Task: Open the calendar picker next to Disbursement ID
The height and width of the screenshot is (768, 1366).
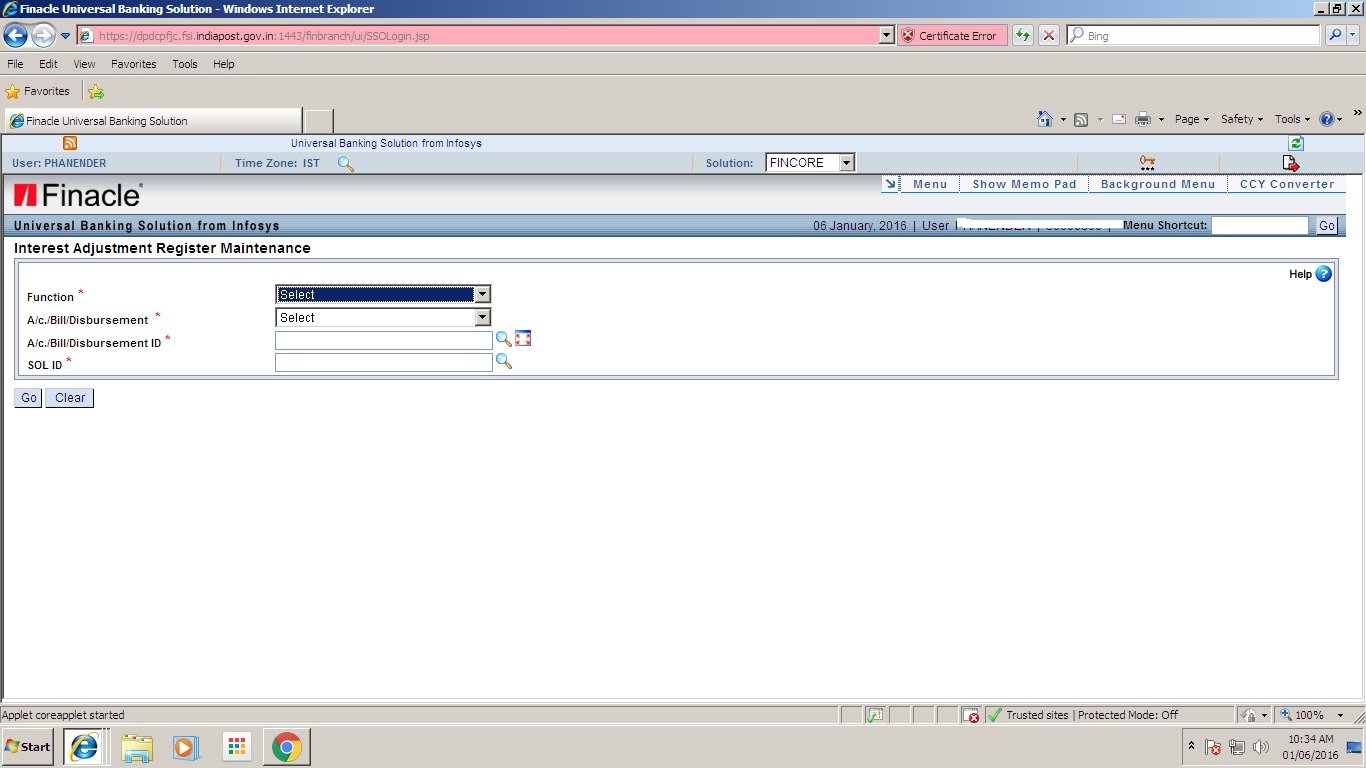Action: pyautogui.click(x=523, y=338)
